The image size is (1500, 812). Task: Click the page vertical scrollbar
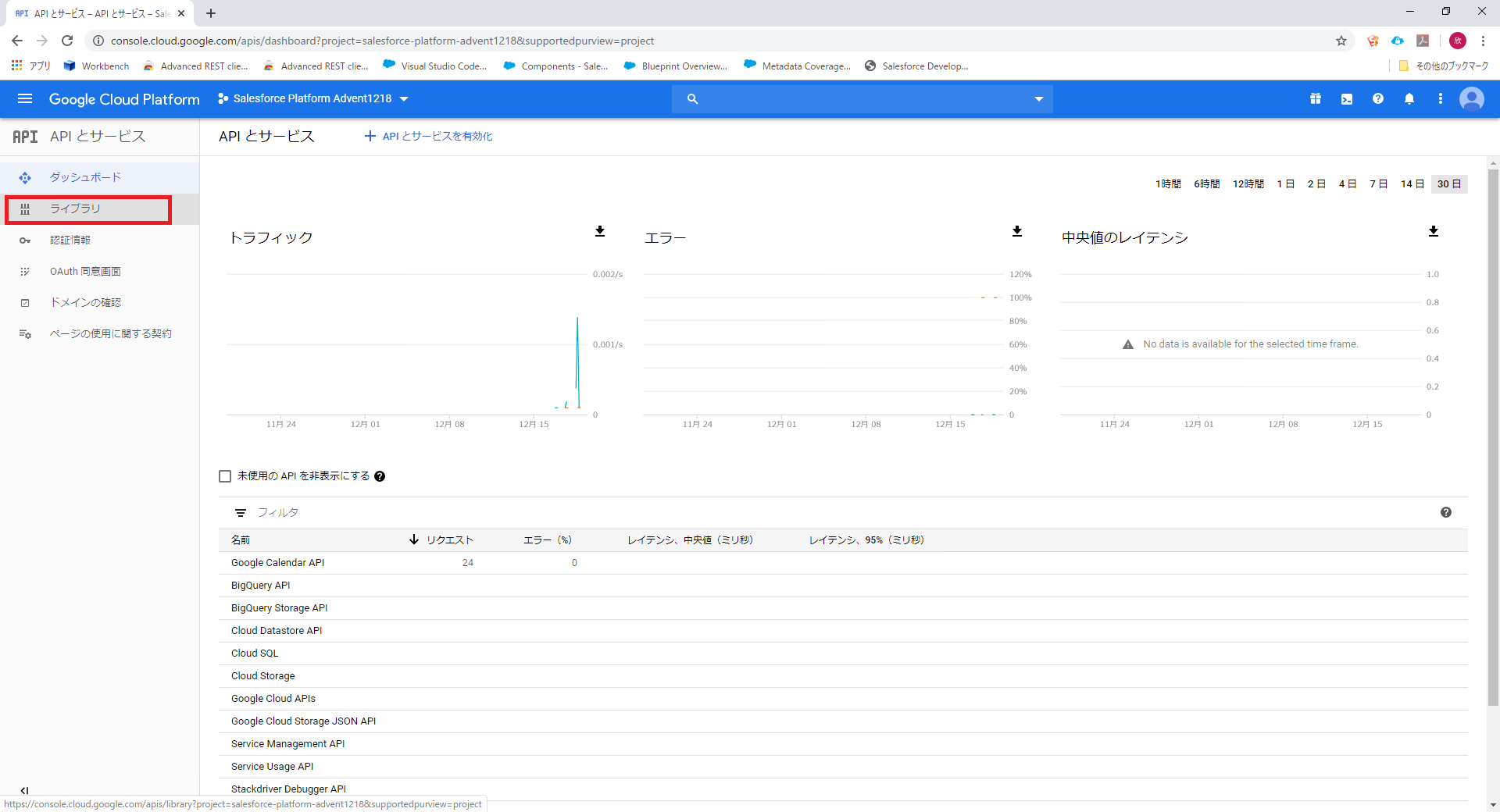tap(1493, 437)
